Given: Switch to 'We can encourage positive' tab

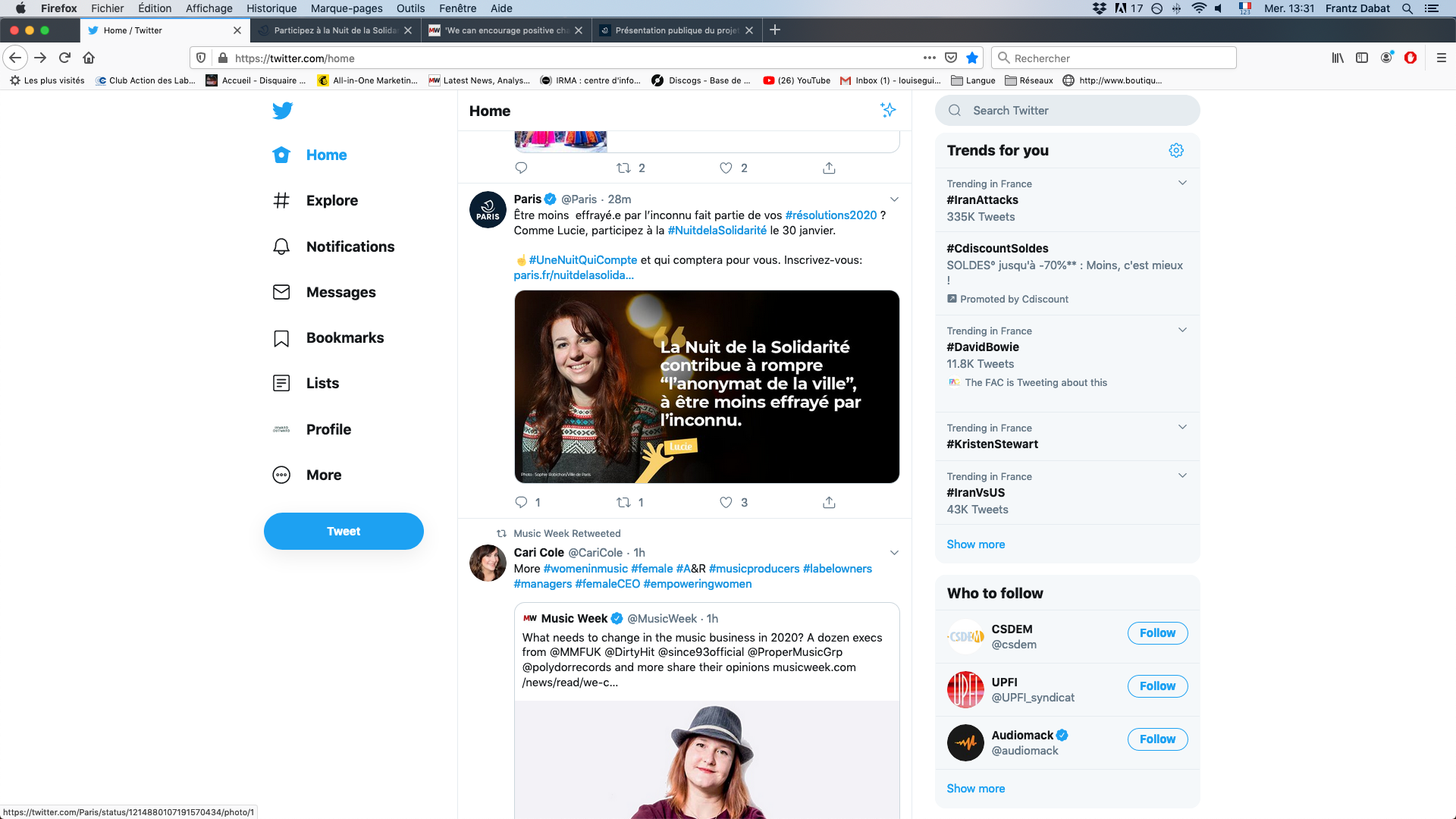Looking at the screenshot, I should click(x=505, y=30).
